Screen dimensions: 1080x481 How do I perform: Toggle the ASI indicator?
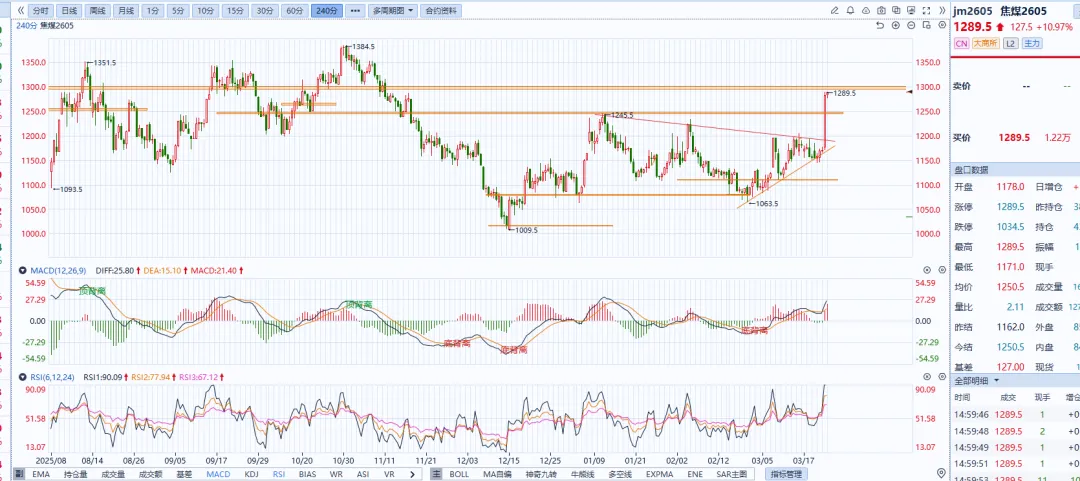pyautogui.click(x=363, y=474)
